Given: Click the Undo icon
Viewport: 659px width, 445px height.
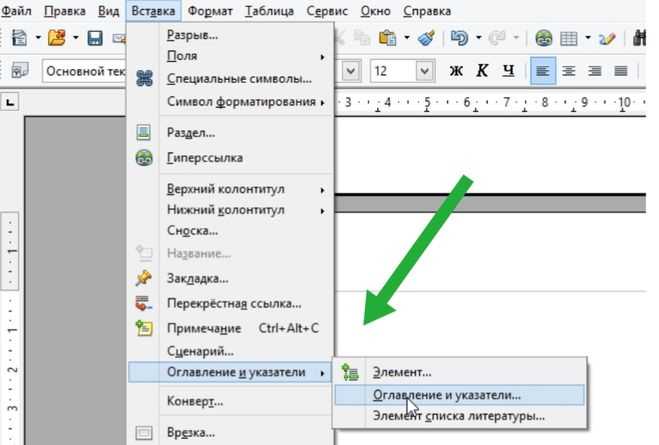Looking at the screenshot, I should tap(459, 38).
